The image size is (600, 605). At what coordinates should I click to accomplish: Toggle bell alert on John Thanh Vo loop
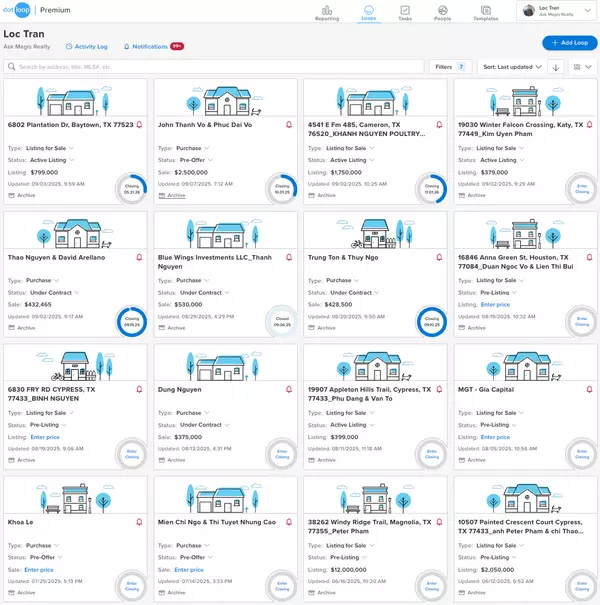pos(289,125)
